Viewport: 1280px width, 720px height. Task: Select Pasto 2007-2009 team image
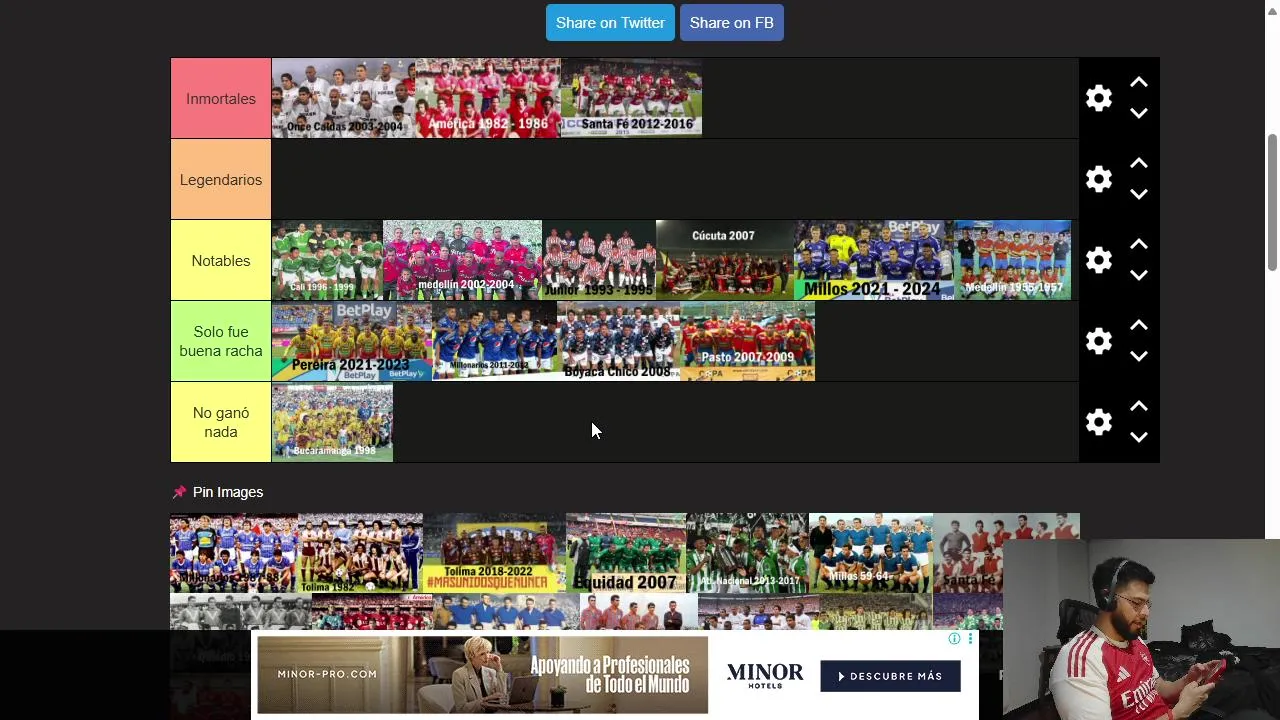[x=747, y=341]
